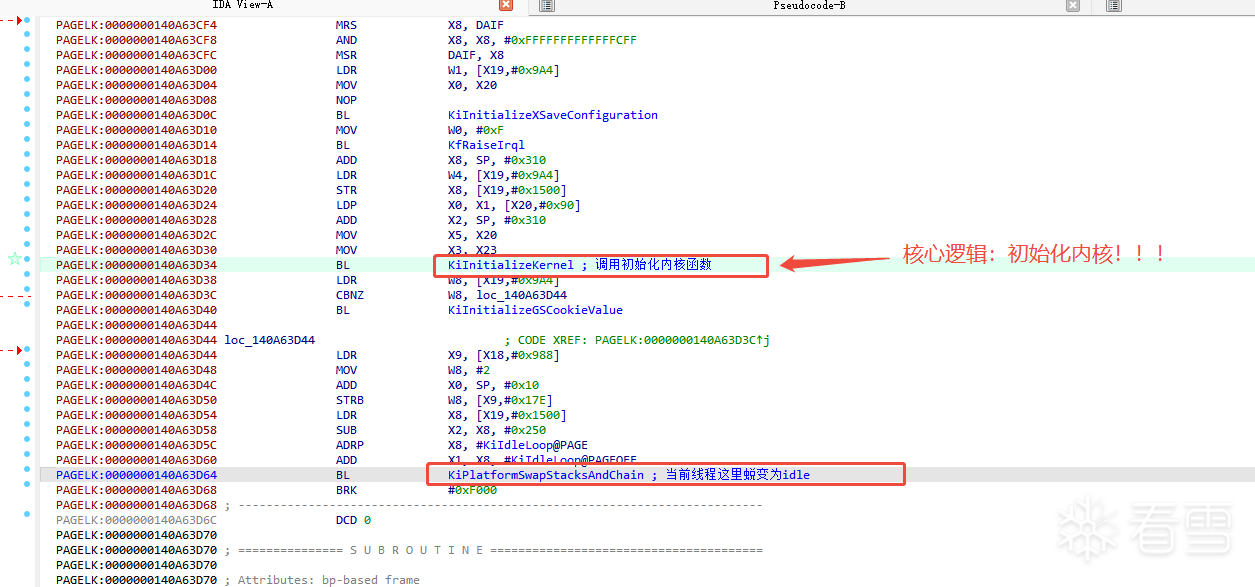
Task: Click the S U B R O U T I N E separator line
Action: [x=493, y=550]
